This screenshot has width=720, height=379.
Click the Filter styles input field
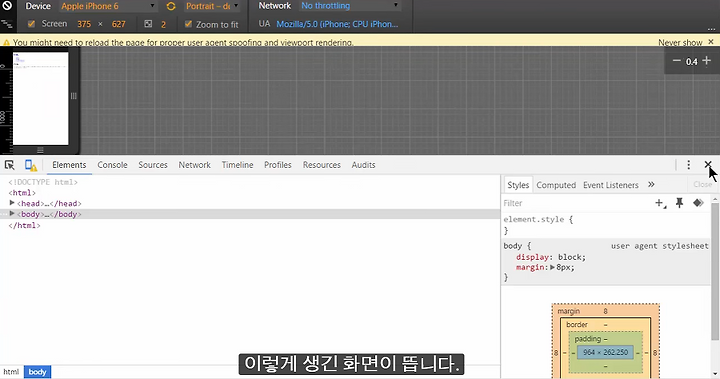pos(576,203)
